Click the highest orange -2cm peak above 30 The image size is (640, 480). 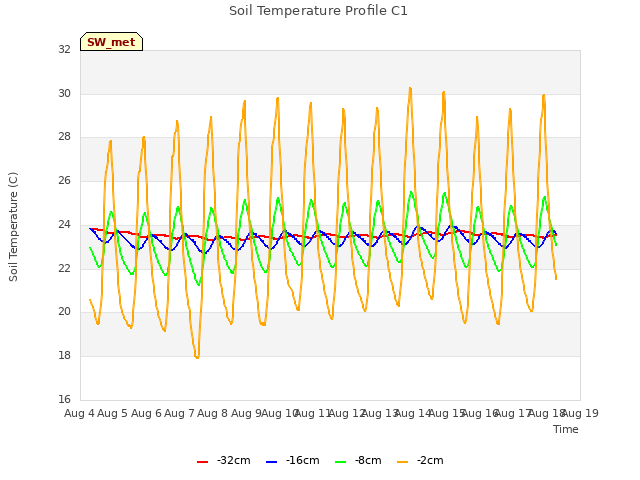(410, 88)
